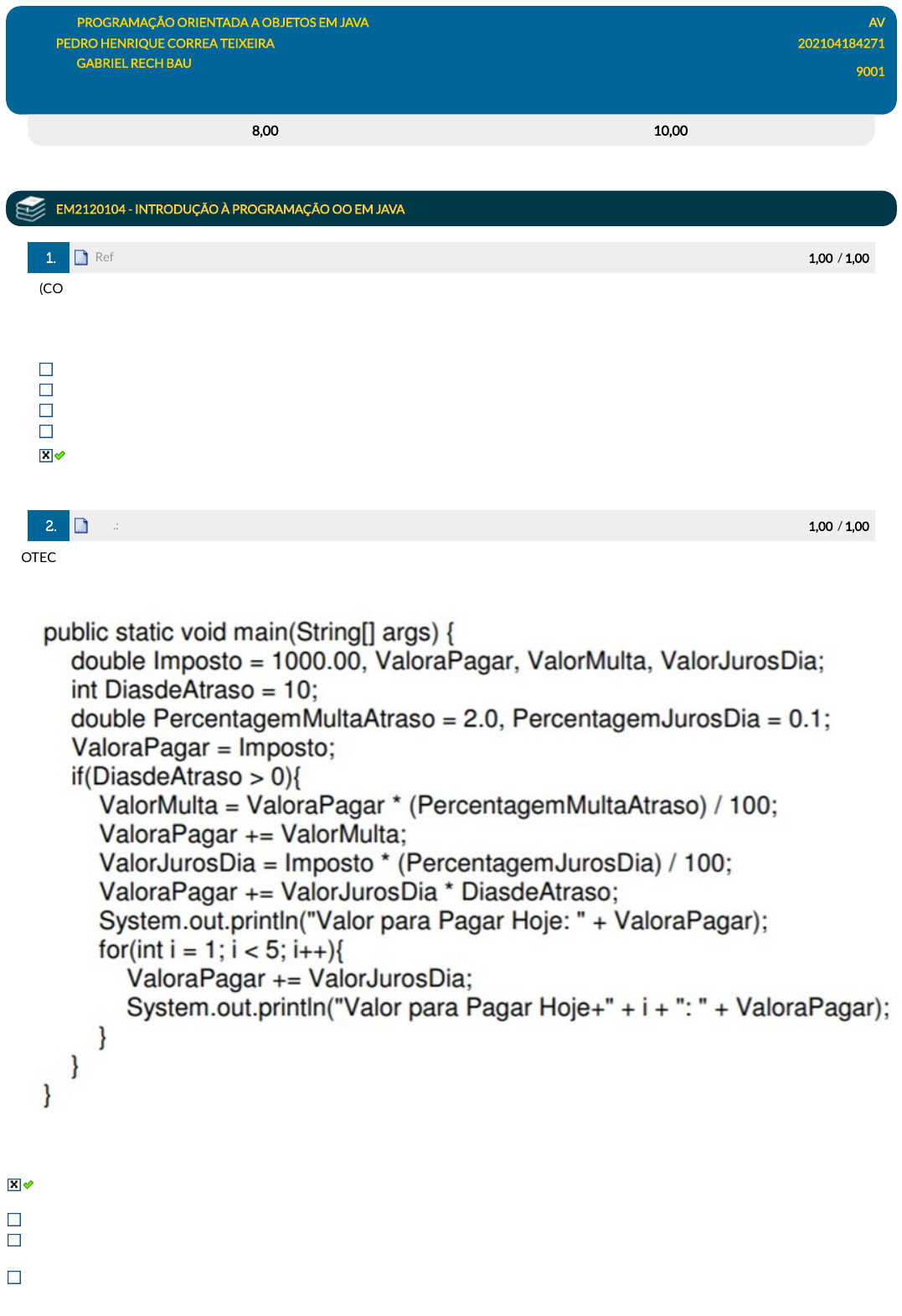Open the EM2120104 Introdução à Programação section title
The image size is (902, 1316).
230,209
